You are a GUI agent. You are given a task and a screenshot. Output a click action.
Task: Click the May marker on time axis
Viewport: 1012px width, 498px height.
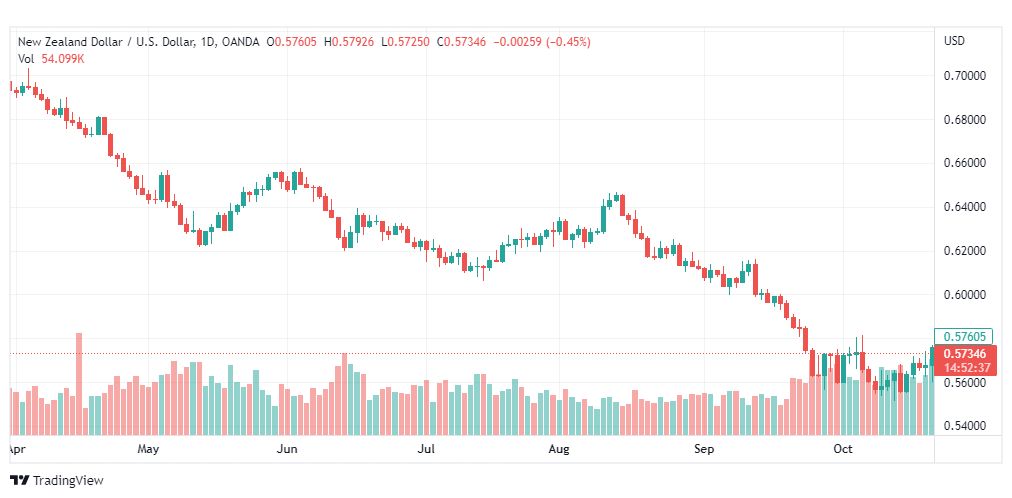[148, 449]
